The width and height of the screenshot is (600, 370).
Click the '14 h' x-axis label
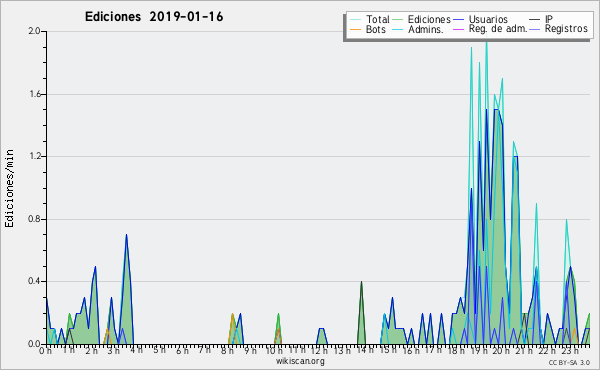tap(365, 350)
